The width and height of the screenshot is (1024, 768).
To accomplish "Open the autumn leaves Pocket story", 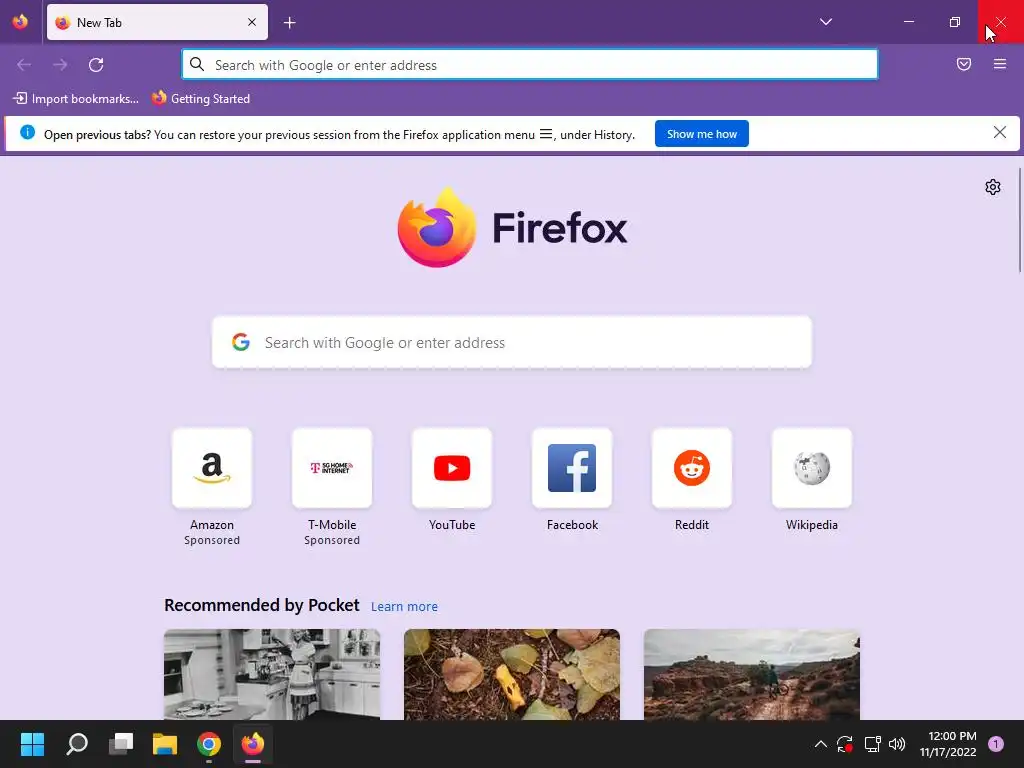I will point(512,675).
